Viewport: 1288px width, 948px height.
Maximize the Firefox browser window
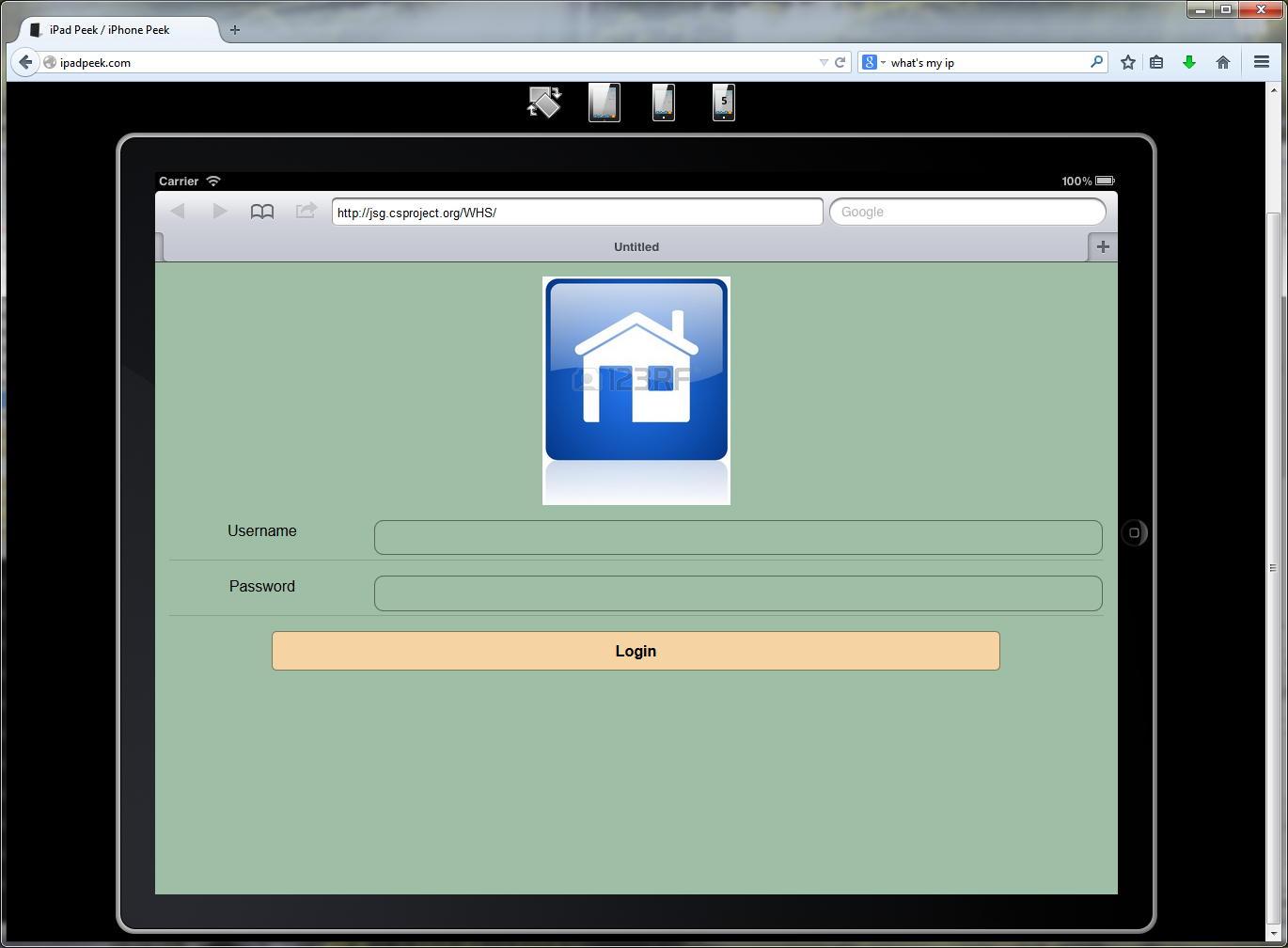pos(1226,9)
